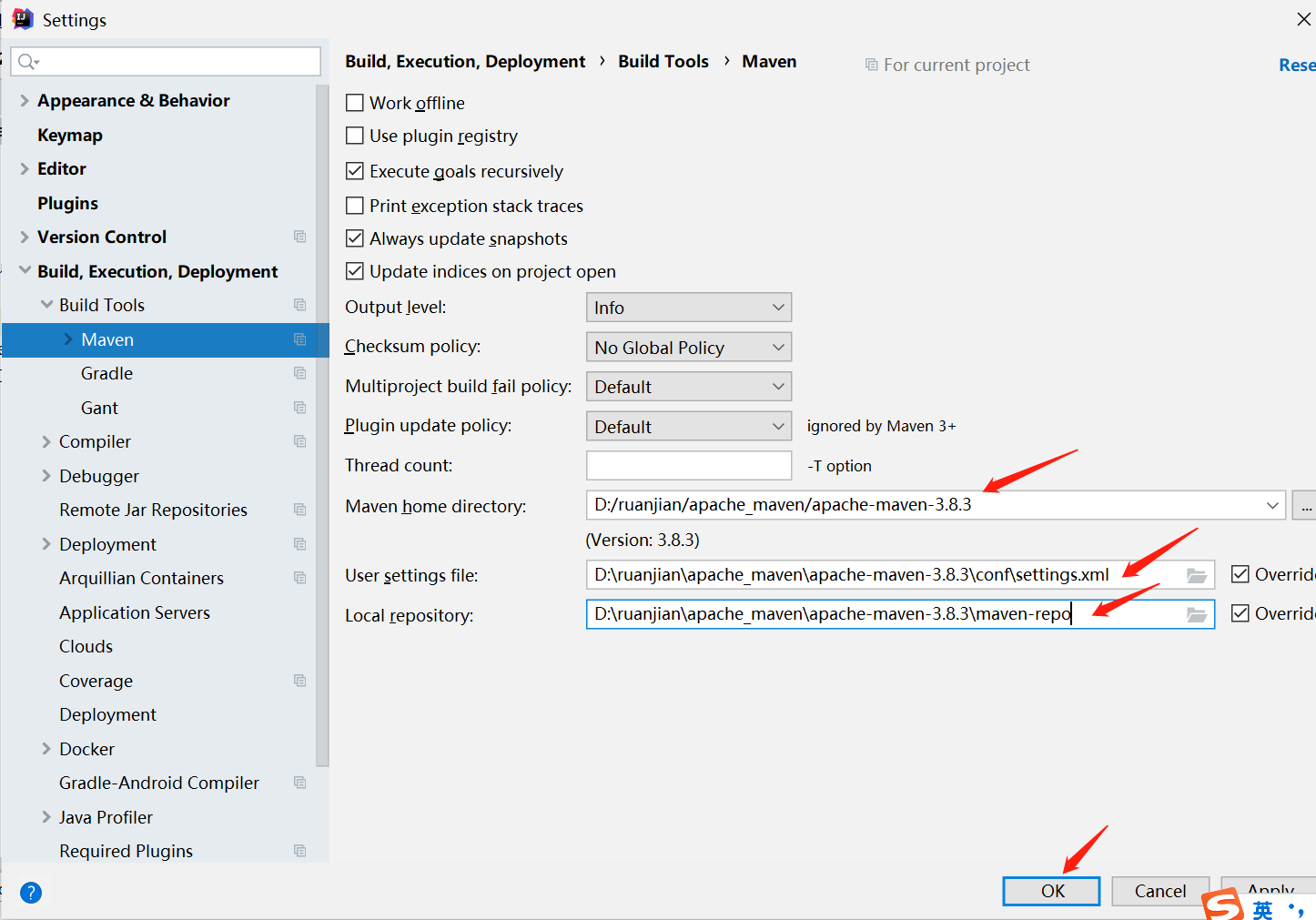1316x920 pixels.
Task: Select Clouds settings page
Action: tap(86, 646)
